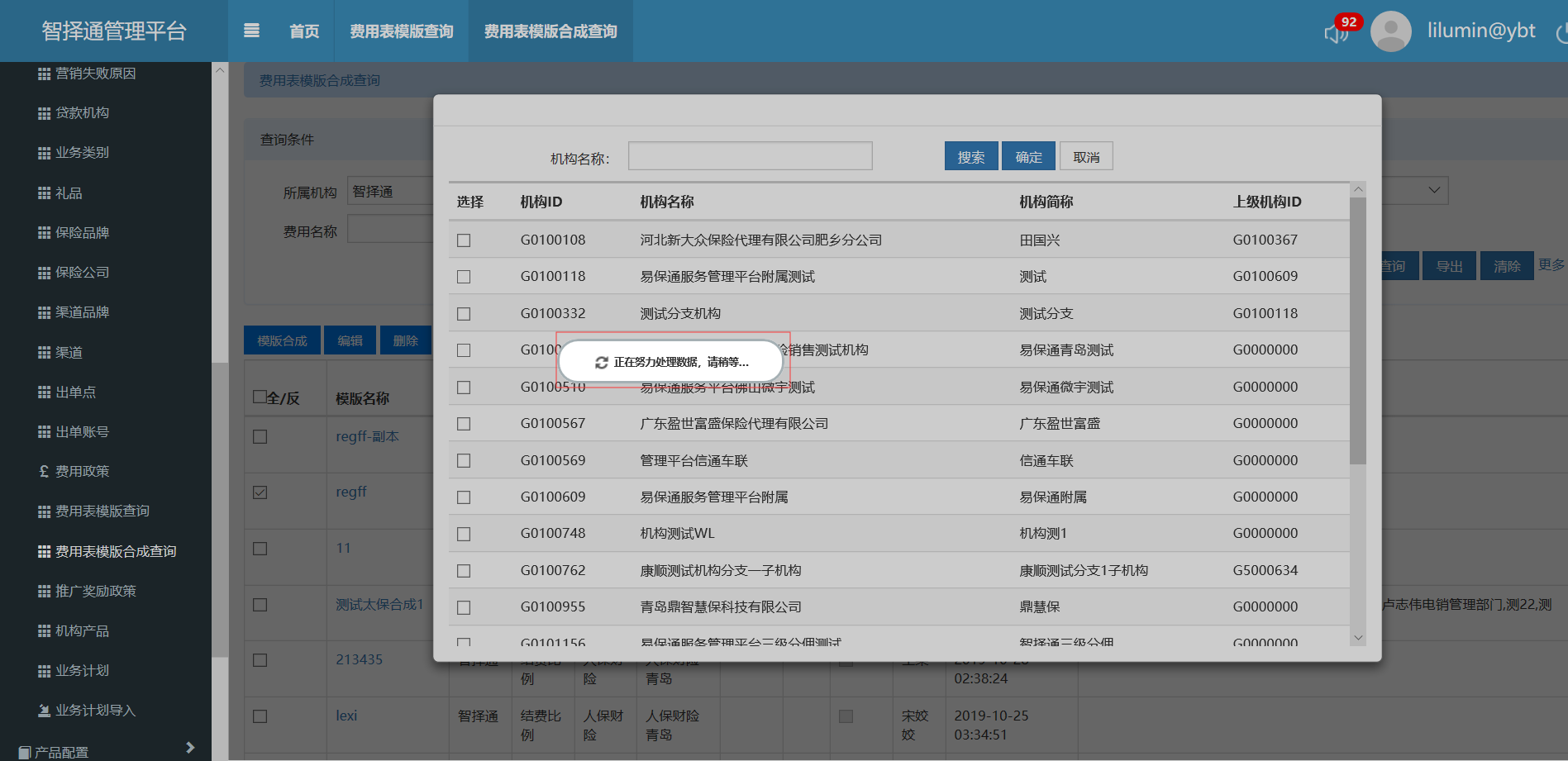This screenshot has width=1568, height=761.
Task: Click the grid icon next to 出单点
Action: tap(45, 392)
